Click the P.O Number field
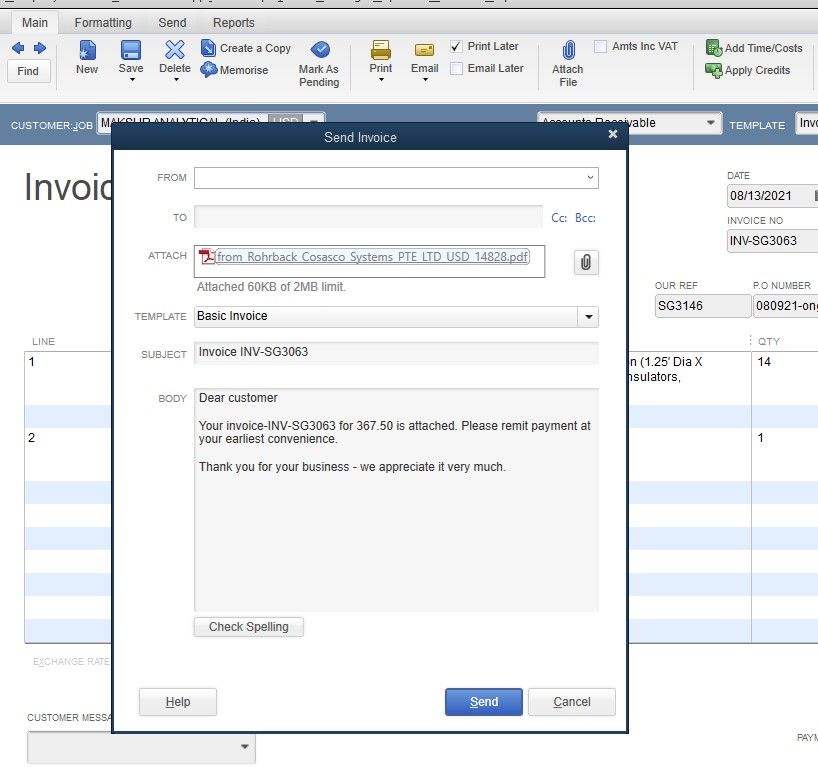The image size is (818, 767). coord(785,306)
